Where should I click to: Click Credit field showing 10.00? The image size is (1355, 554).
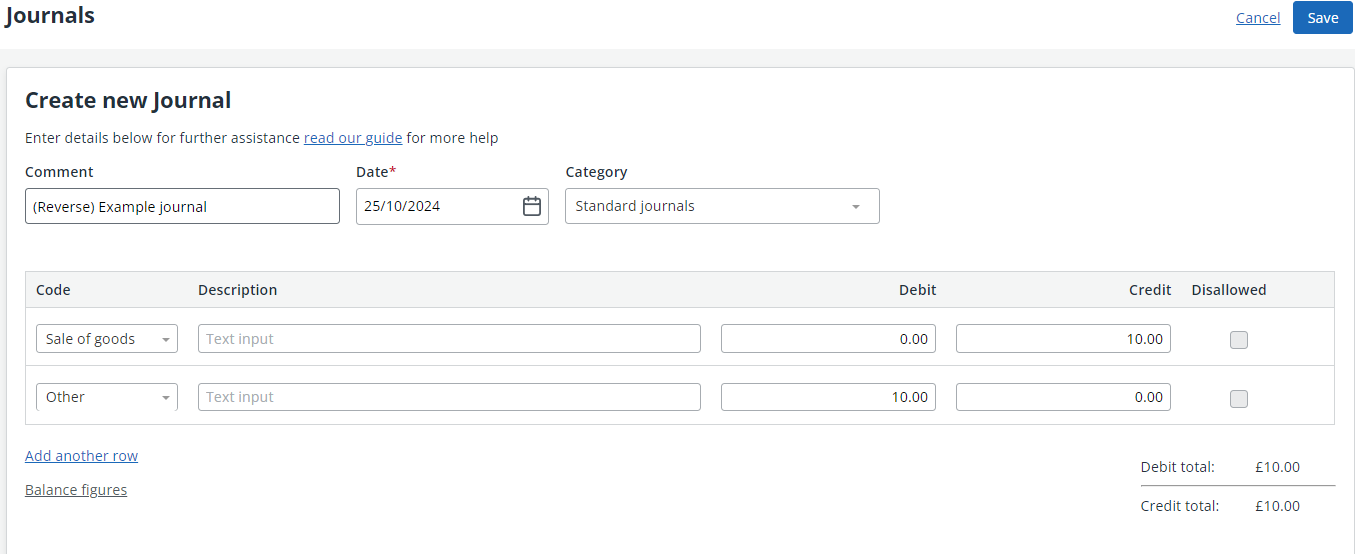point(1063,339)
